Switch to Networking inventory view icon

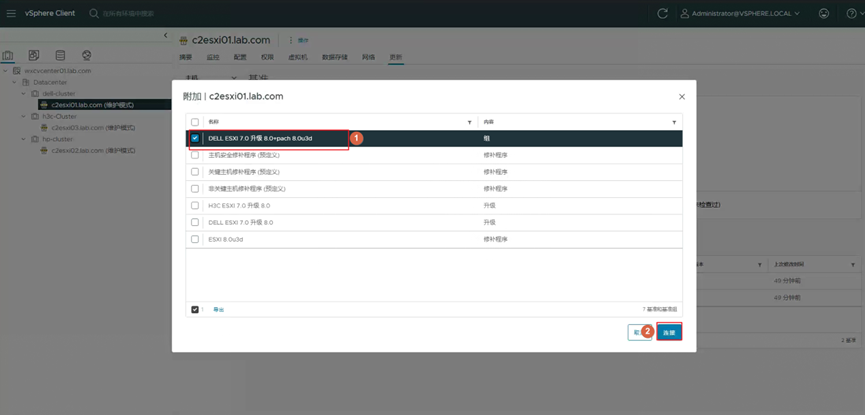coord(86,55)
